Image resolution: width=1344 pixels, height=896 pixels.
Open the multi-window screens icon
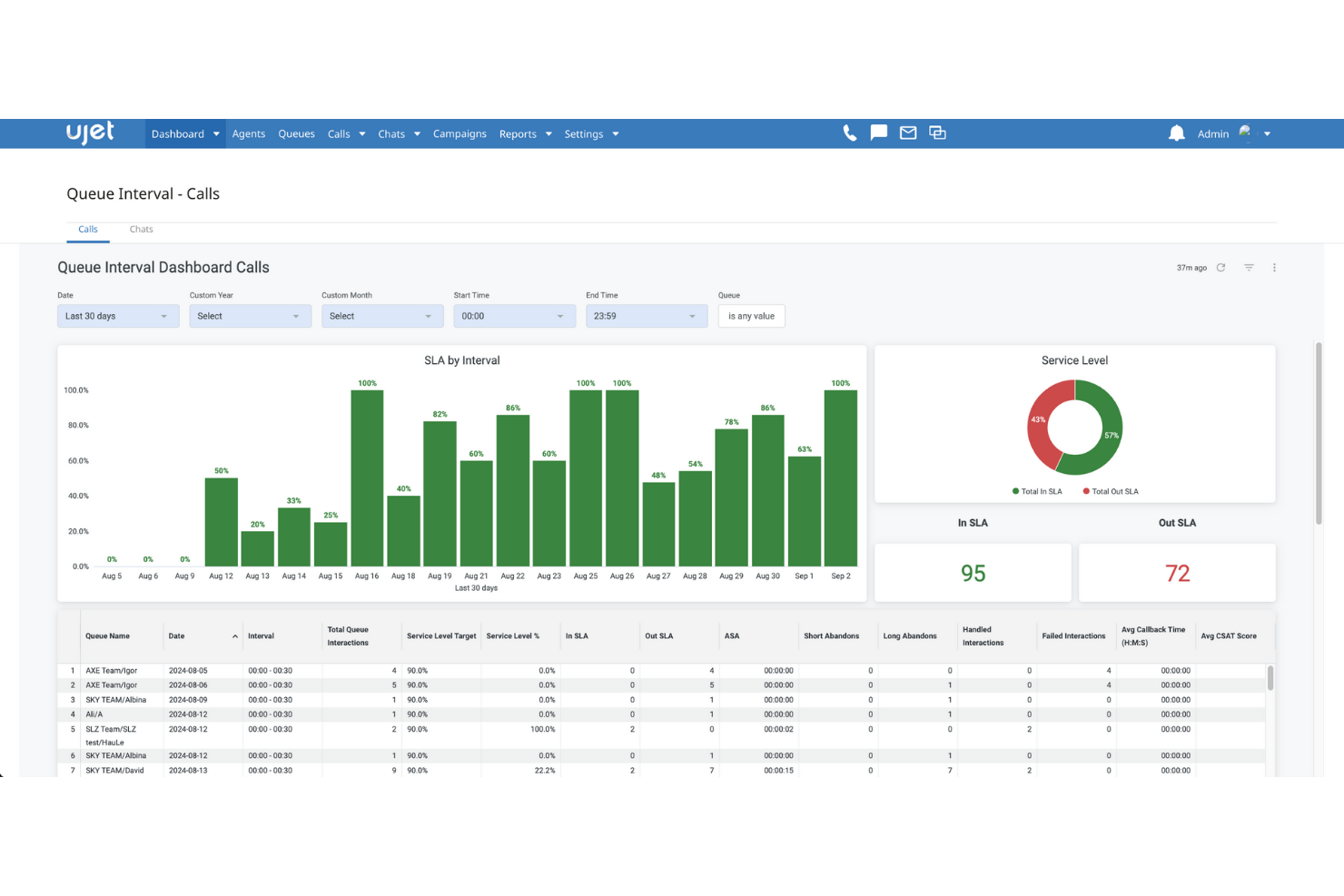coord(937,133)
